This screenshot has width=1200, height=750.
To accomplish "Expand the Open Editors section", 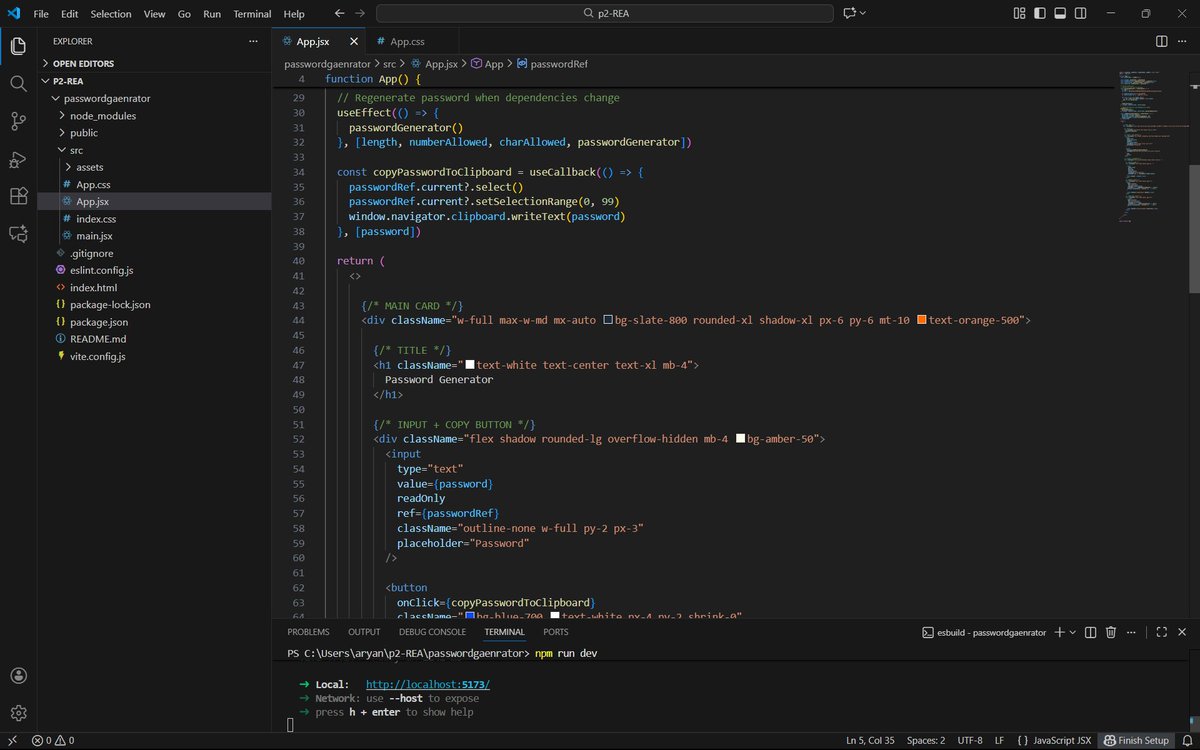I will (x=155, y=63).
